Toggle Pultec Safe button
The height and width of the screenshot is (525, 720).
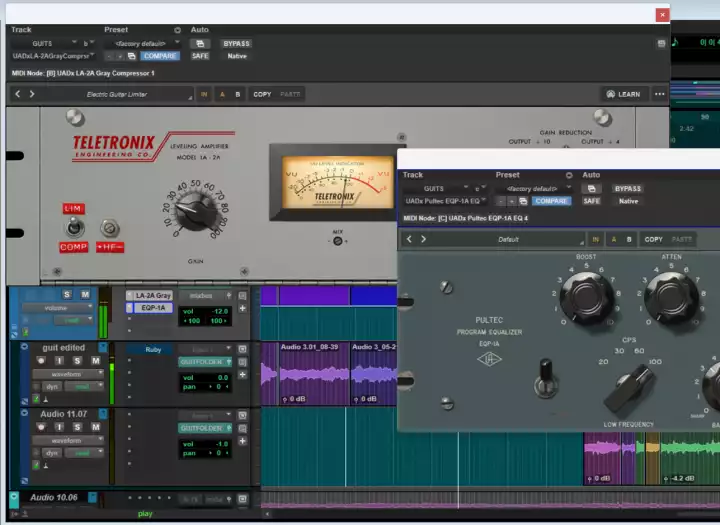click(591, 201)
